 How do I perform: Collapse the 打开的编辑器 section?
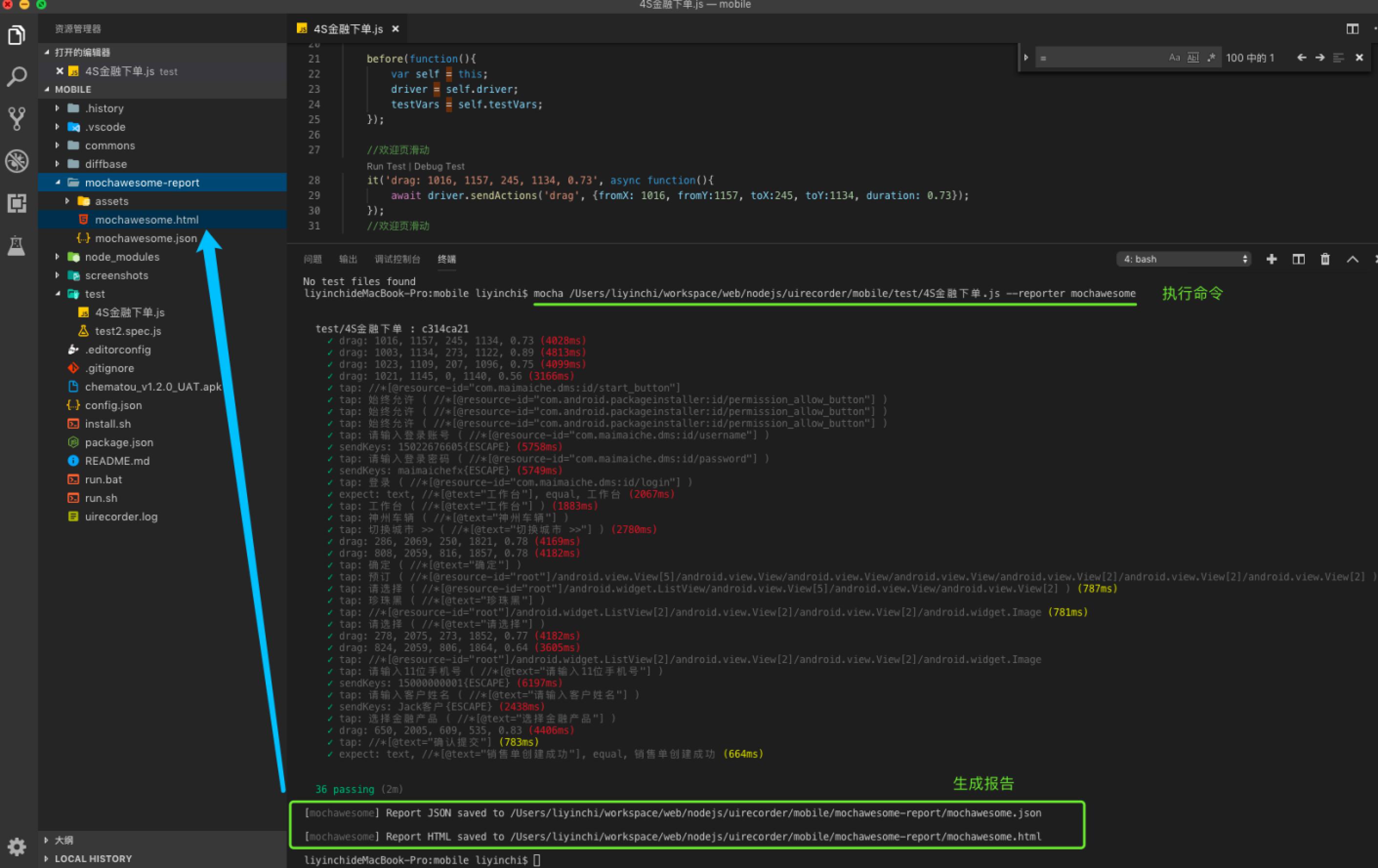click(163, 52)
